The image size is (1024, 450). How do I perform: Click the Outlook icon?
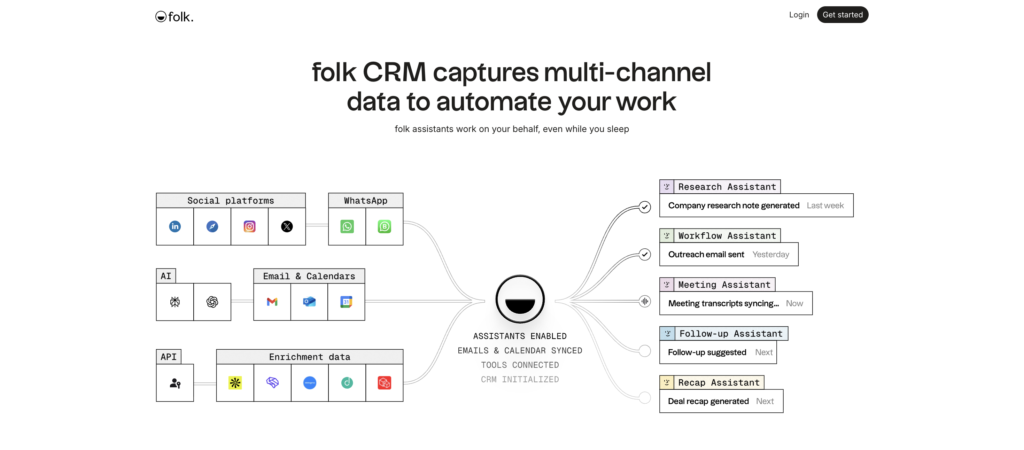point(309,302)
